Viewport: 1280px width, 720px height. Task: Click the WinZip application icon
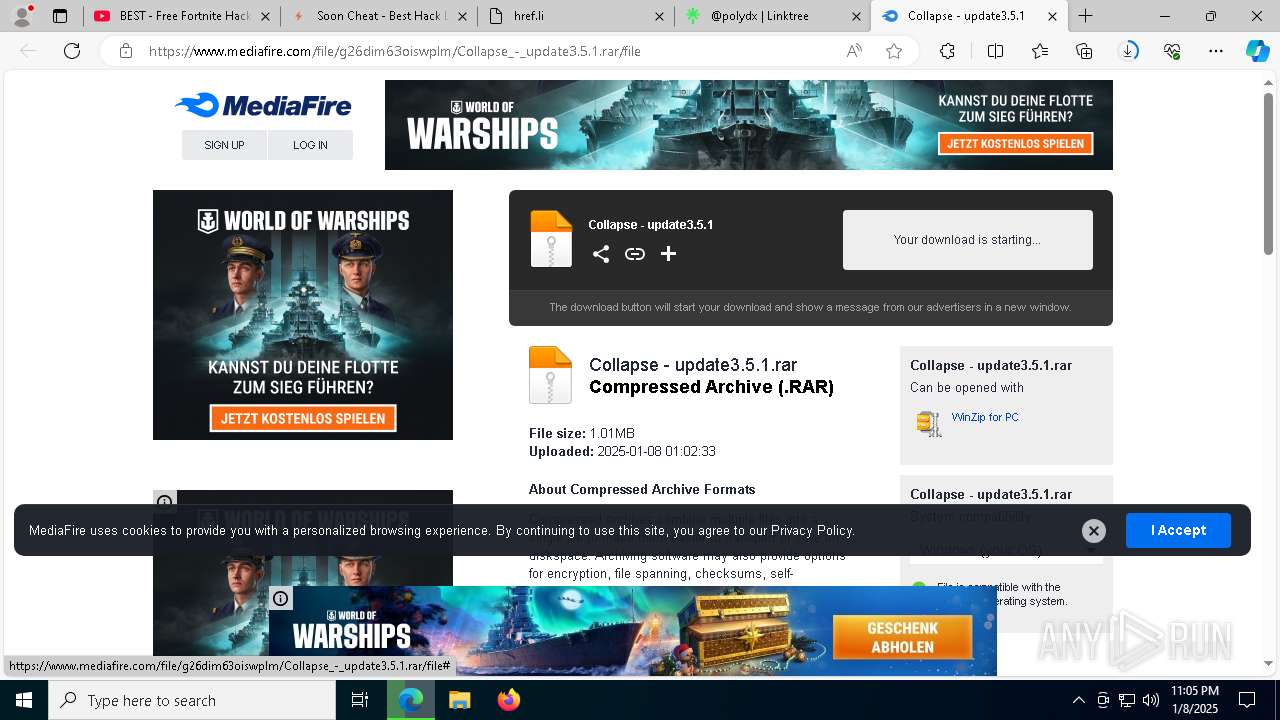[929, 424]
